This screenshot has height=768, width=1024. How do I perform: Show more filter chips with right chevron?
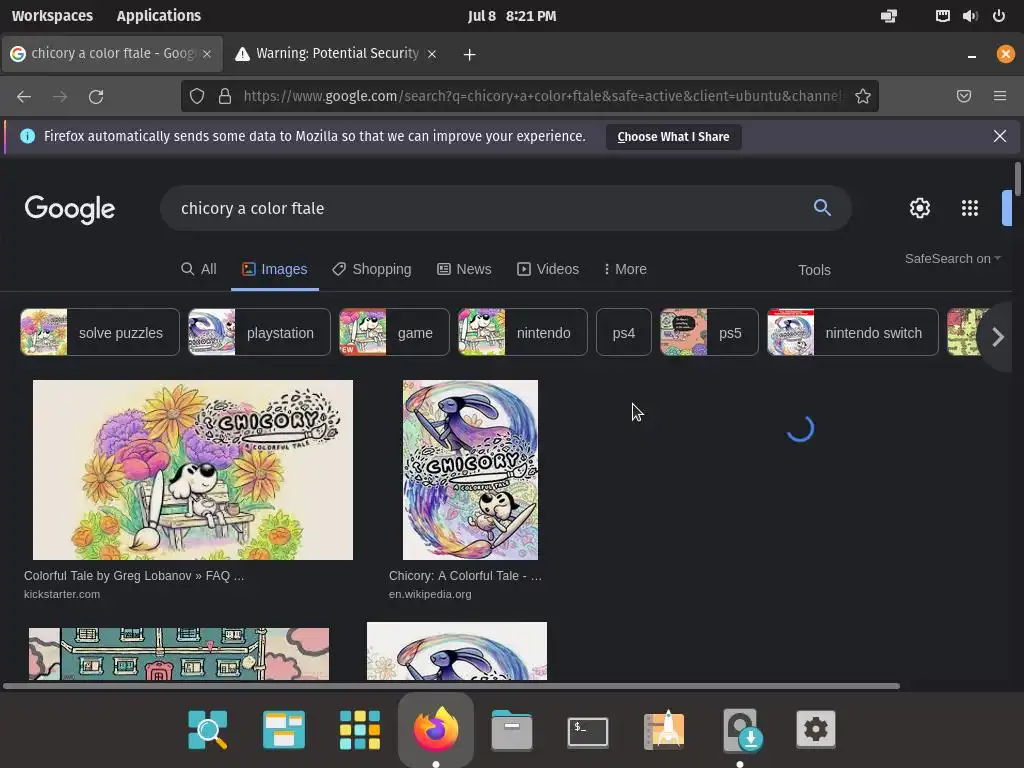(x=998, y=337)
